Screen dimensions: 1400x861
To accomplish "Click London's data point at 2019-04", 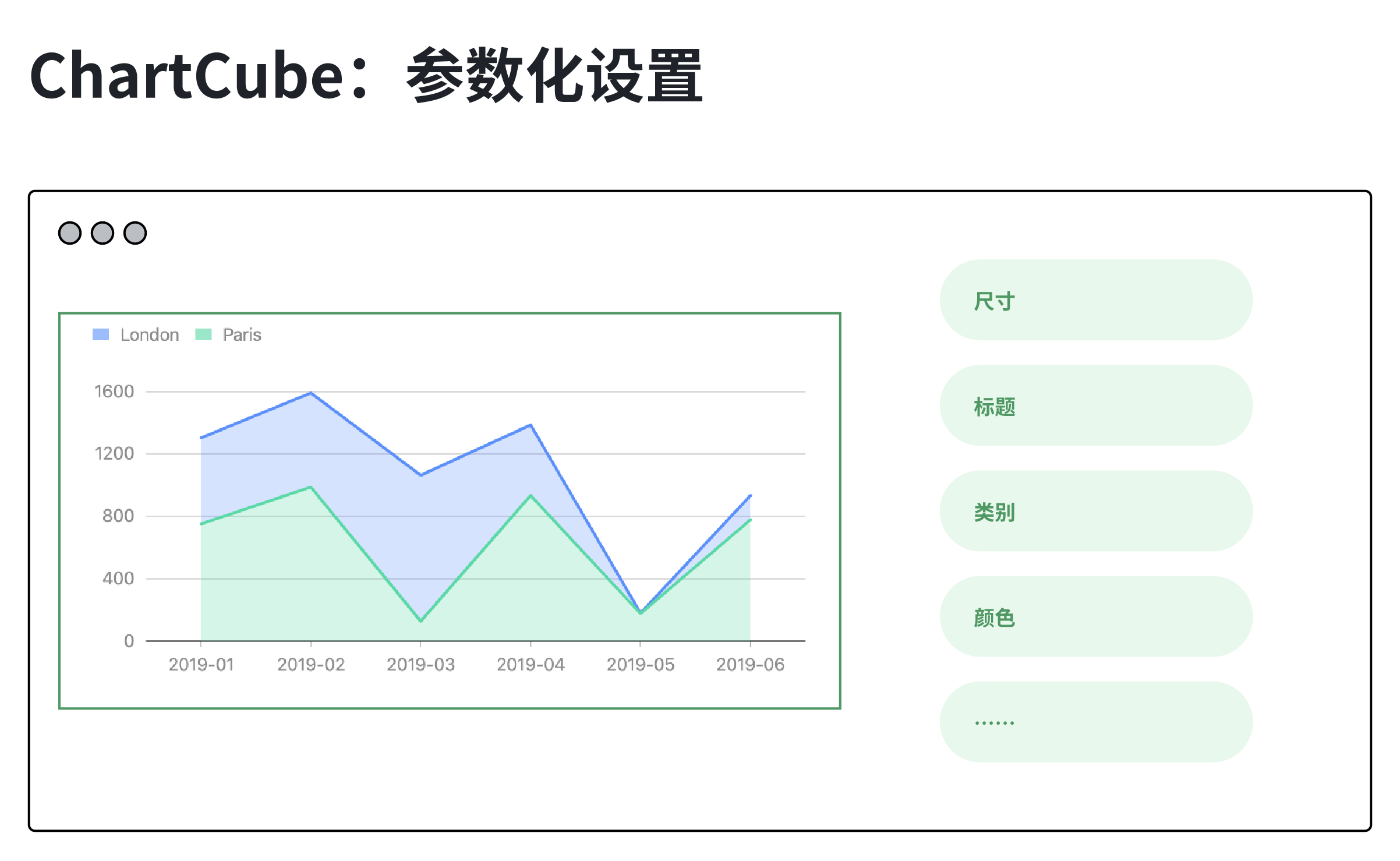I will [531, 425].
